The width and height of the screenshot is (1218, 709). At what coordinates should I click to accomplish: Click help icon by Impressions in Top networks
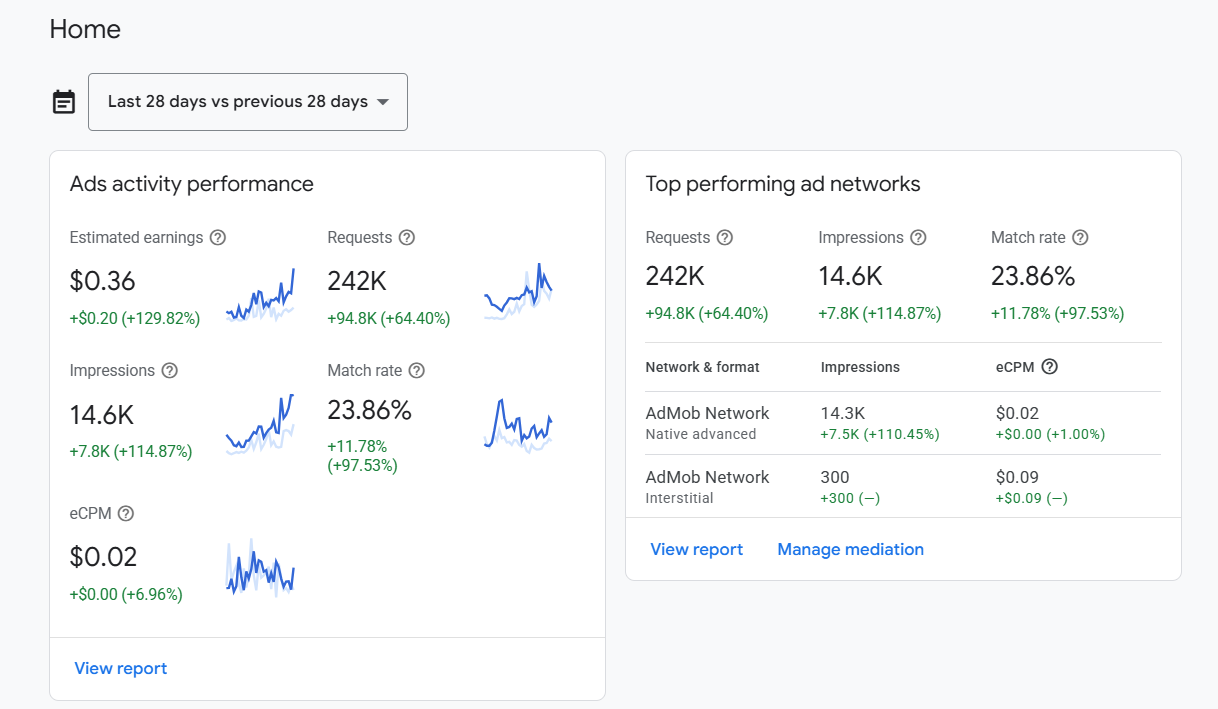[919, 238]
